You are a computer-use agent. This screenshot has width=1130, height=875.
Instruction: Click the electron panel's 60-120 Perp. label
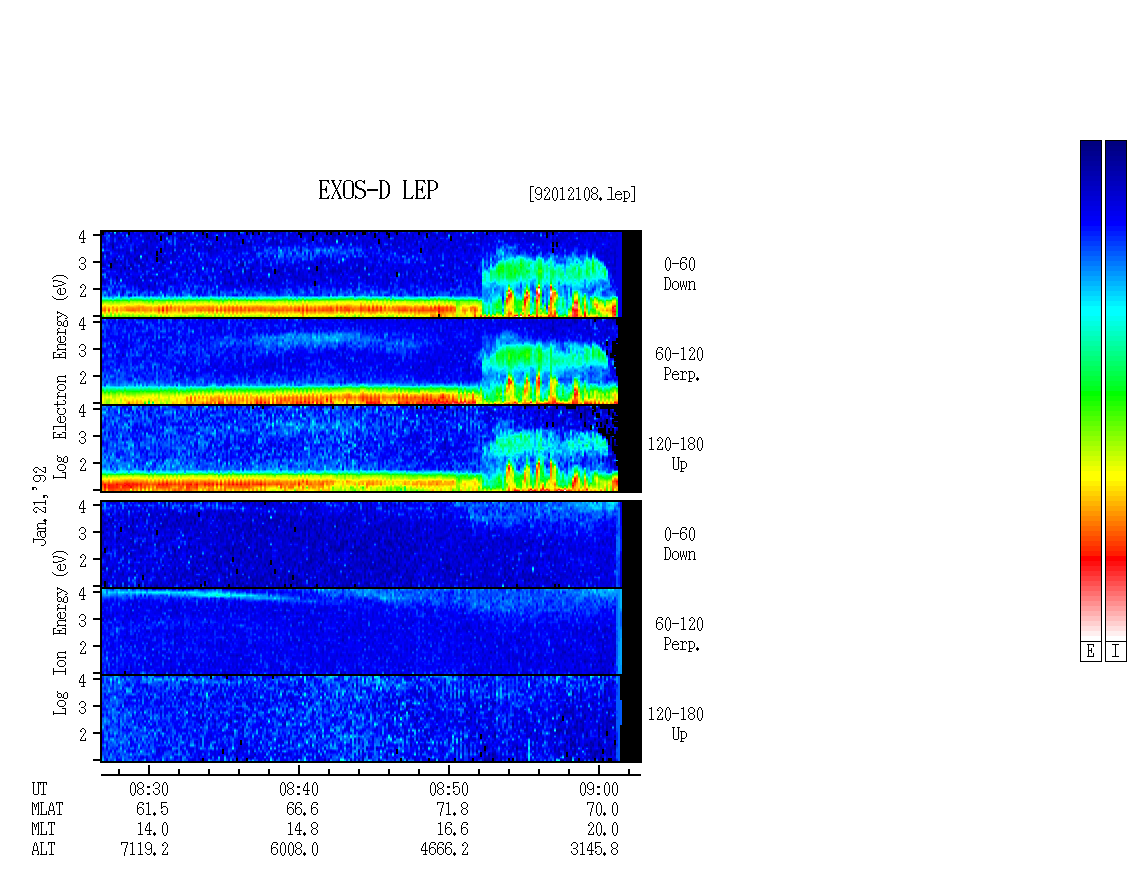678,364
